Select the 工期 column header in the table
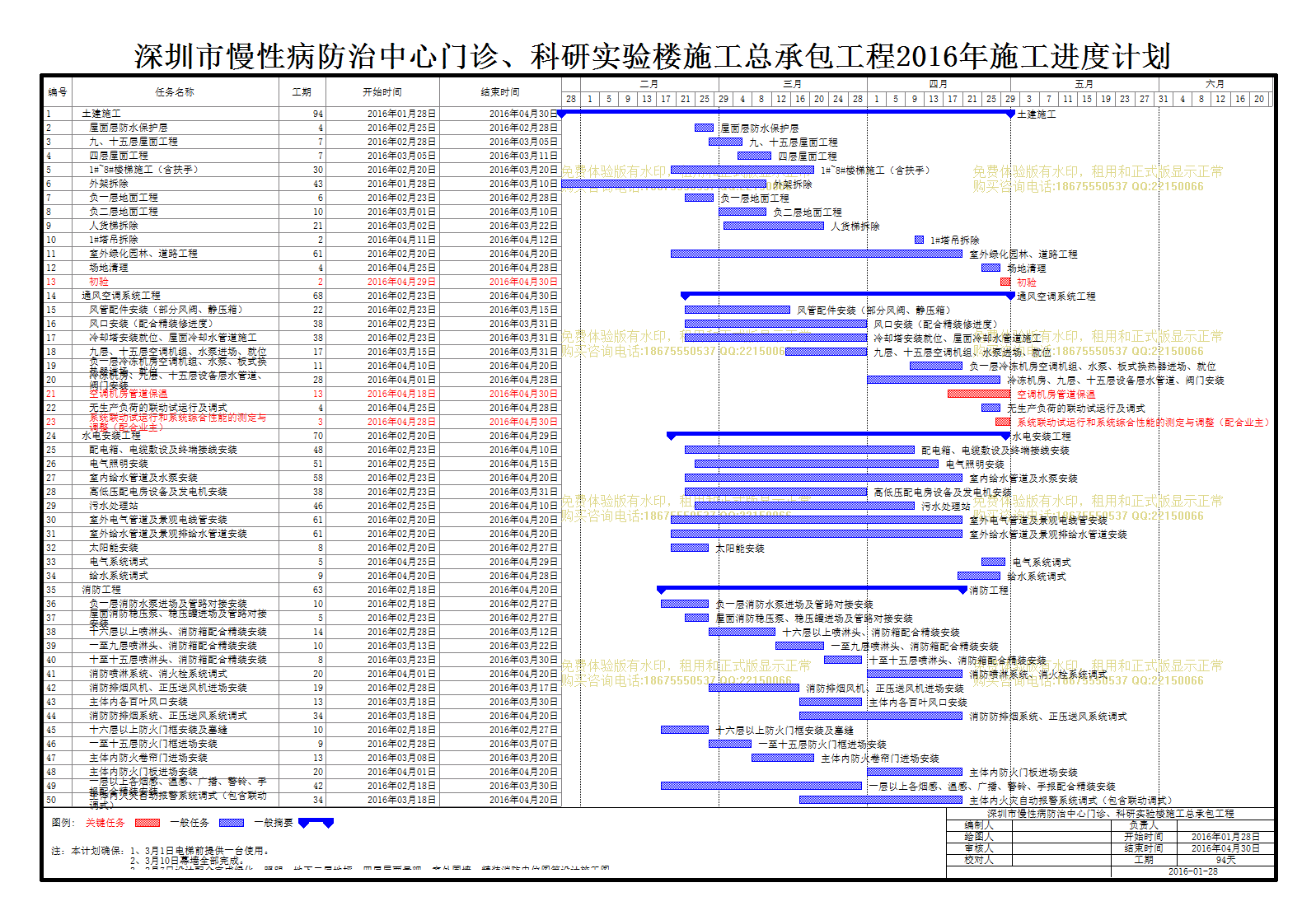 302,92
